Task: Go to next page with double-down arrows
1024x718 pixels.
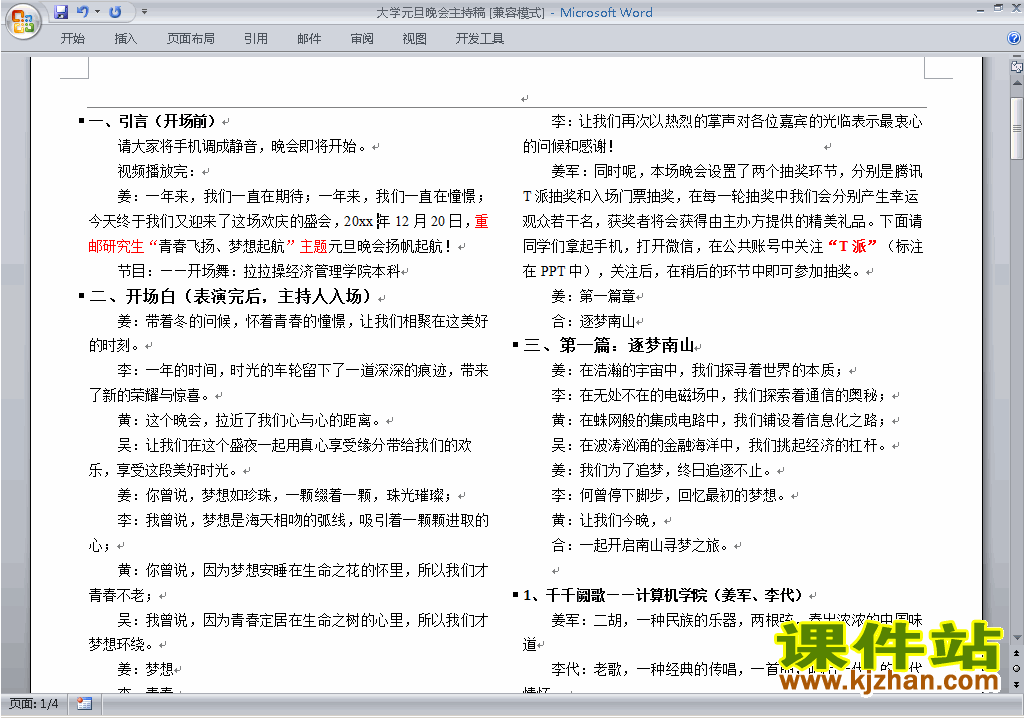Action: click(x=1017, y=684)
